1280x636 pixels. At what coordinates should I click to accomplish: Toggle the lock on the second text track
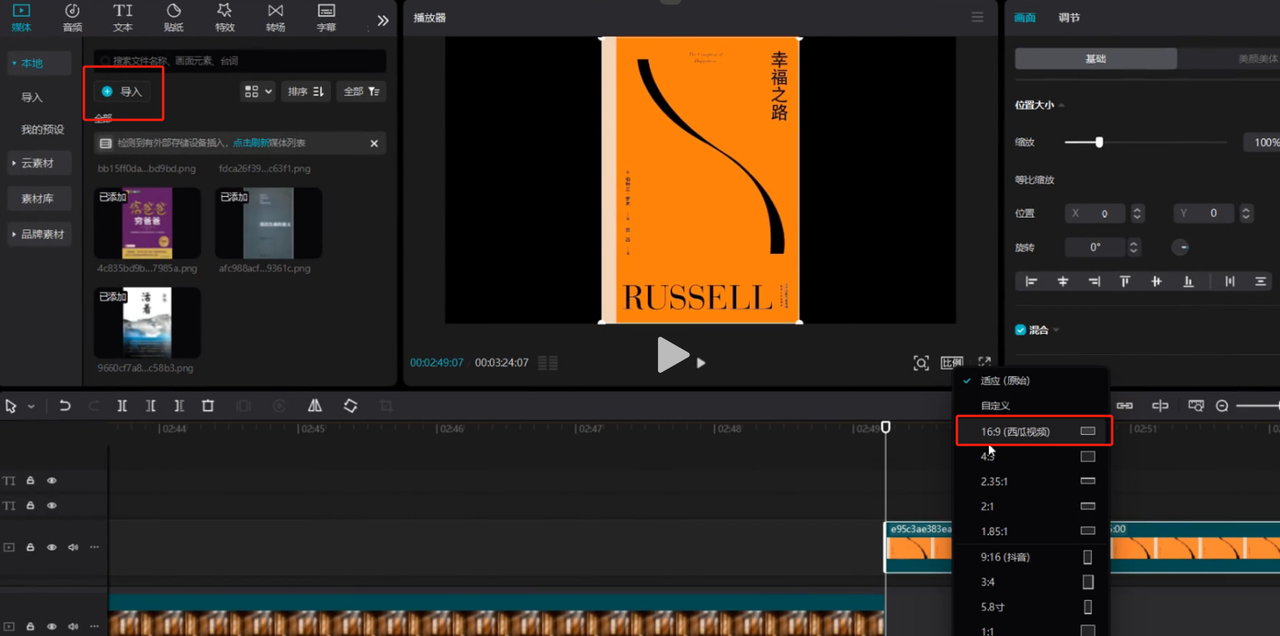pos(31,506)
